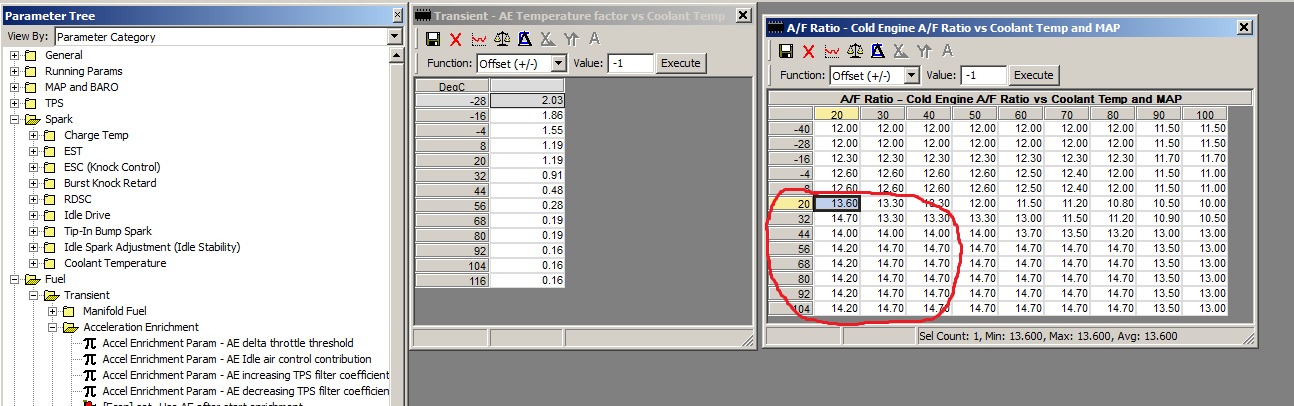This screenshot has width=1294, height=406.
Task: Click Execute in the Transient window
Action: pos(681,63)
